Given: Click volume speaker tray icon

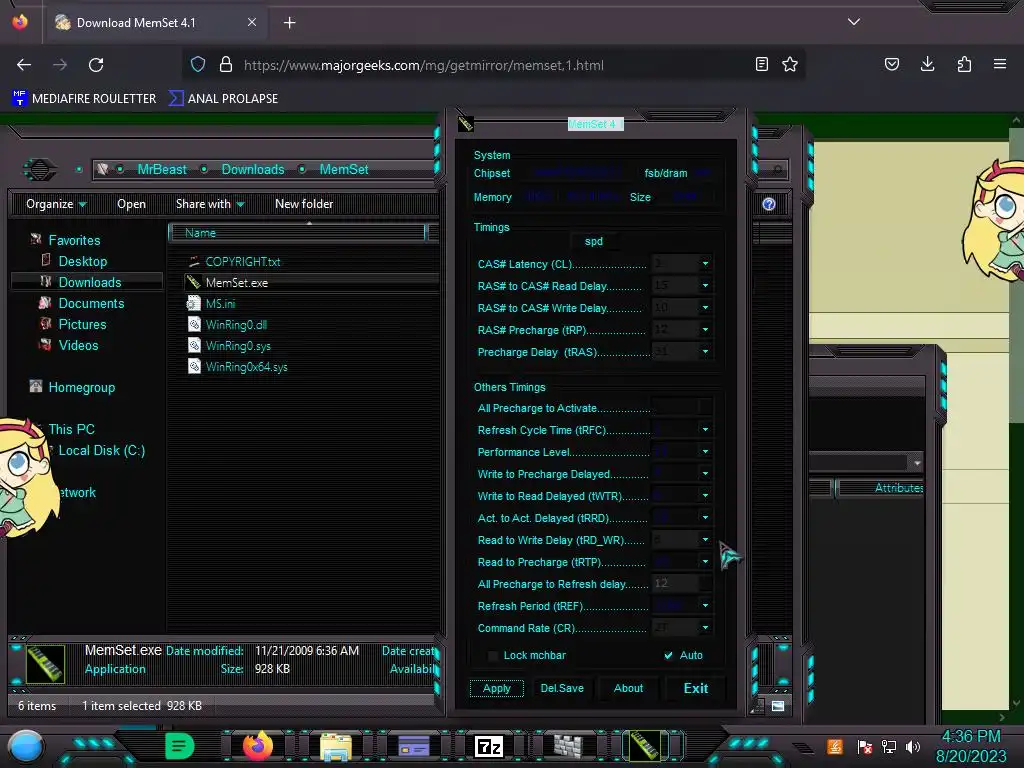Looking at the screenshot, I should tap(913, 746).
